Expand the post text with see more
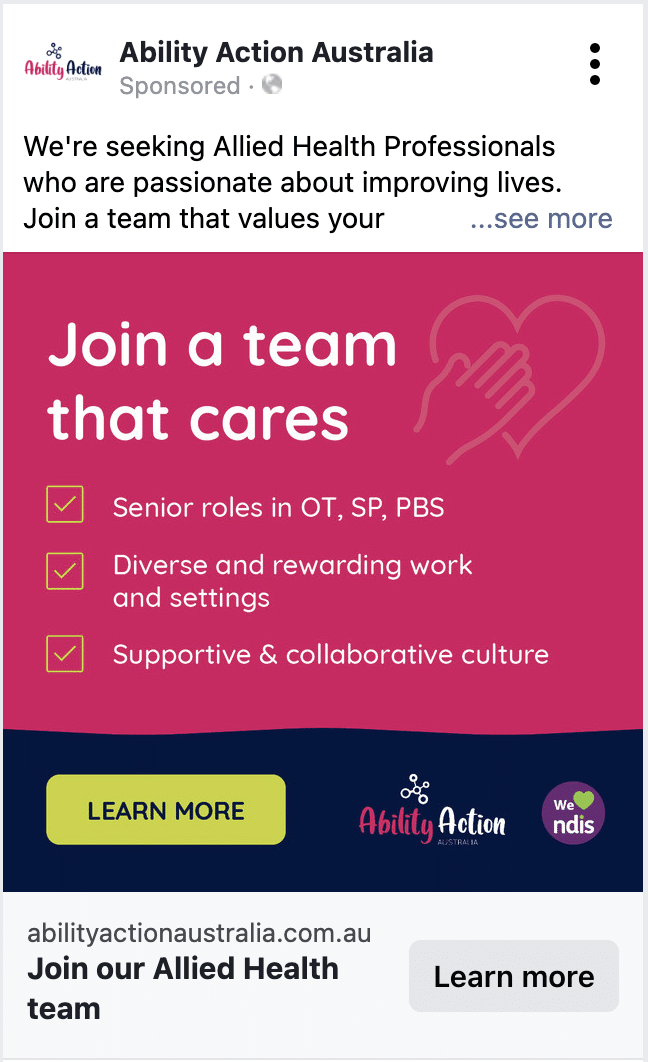The width and height of the screenshot is (648, 1062). tap(541, 218)
